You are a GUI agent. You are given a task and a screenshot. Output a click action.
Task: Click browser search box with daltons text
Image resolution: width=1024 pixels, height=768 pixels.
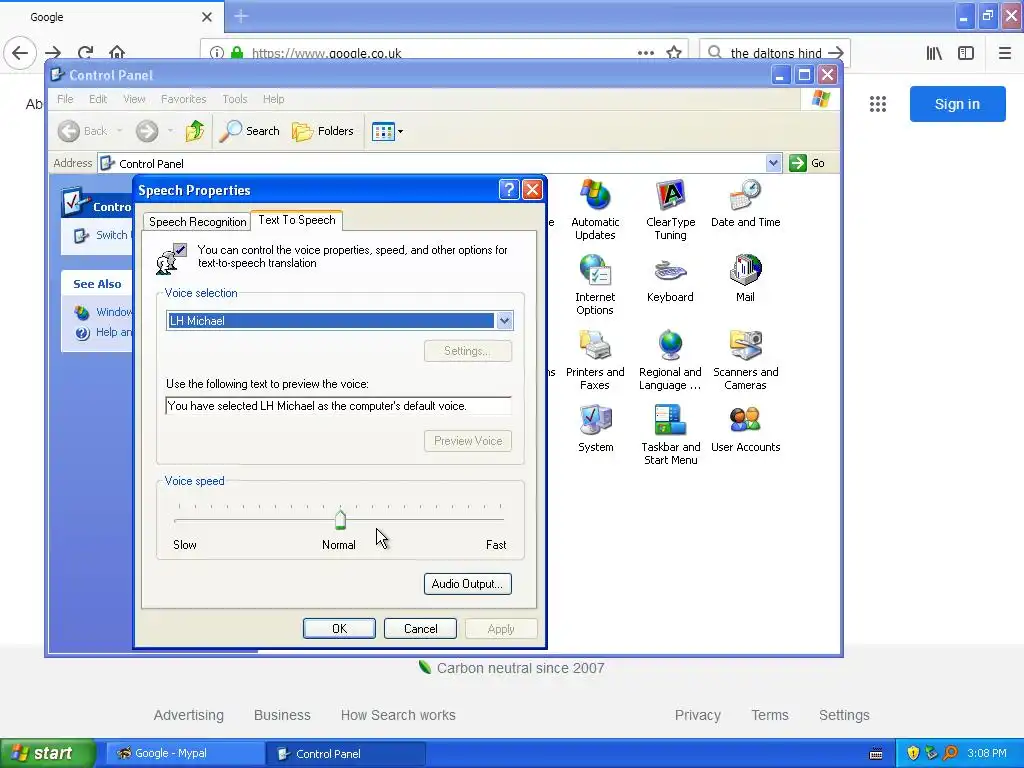775,53
